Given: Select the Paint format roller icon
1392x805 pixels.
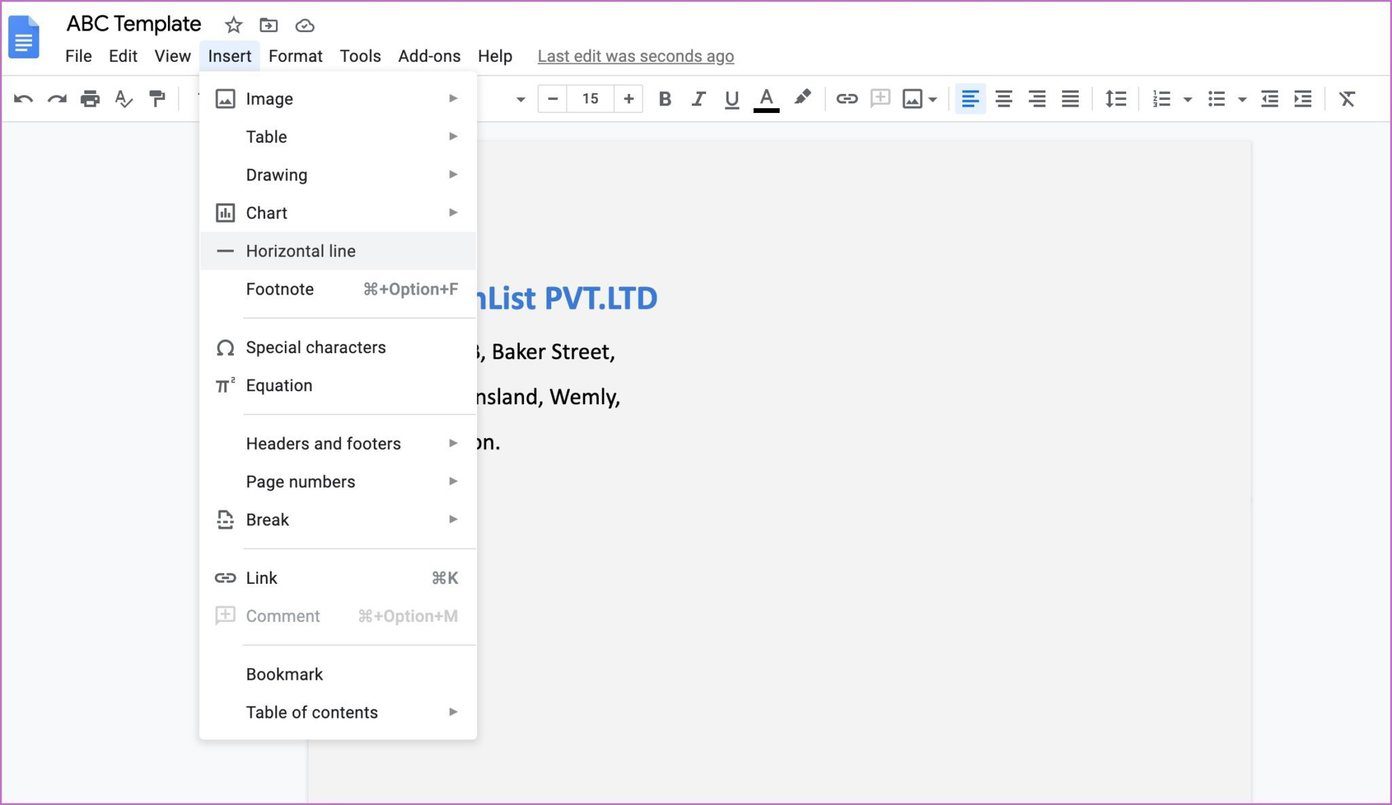Looking at the screenshot, I should click(157, 98).
